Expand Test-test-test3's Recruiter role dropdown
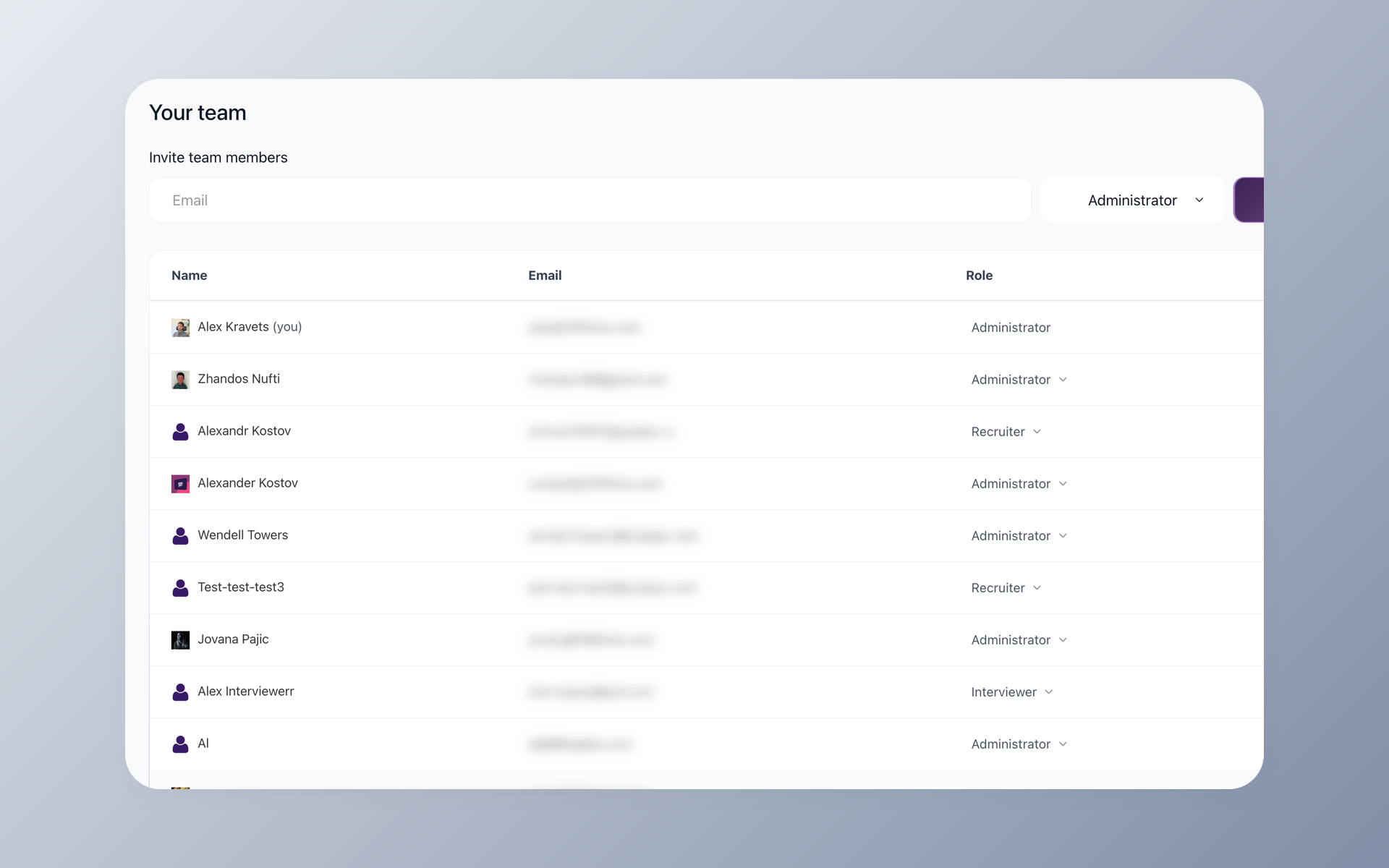This screenshot has height=868, width=1389. click(x=1006, y=588)
